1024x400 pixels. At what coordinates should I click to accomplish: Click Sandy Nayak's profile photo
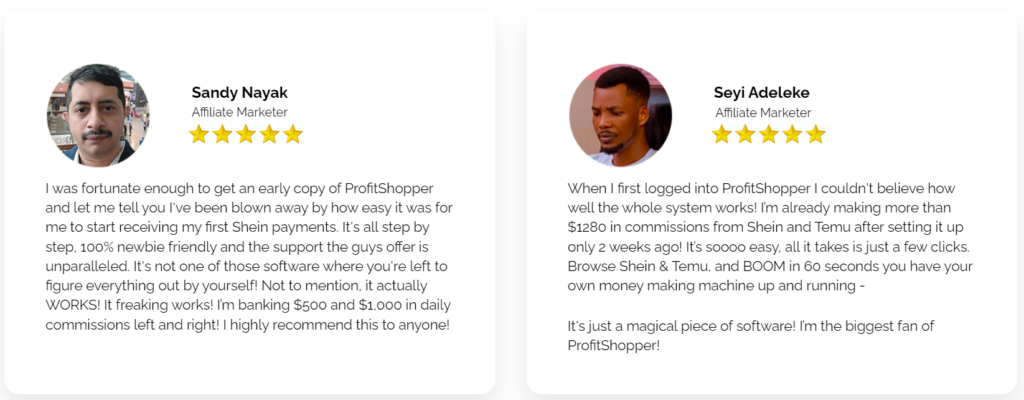(x=98, y=115)
